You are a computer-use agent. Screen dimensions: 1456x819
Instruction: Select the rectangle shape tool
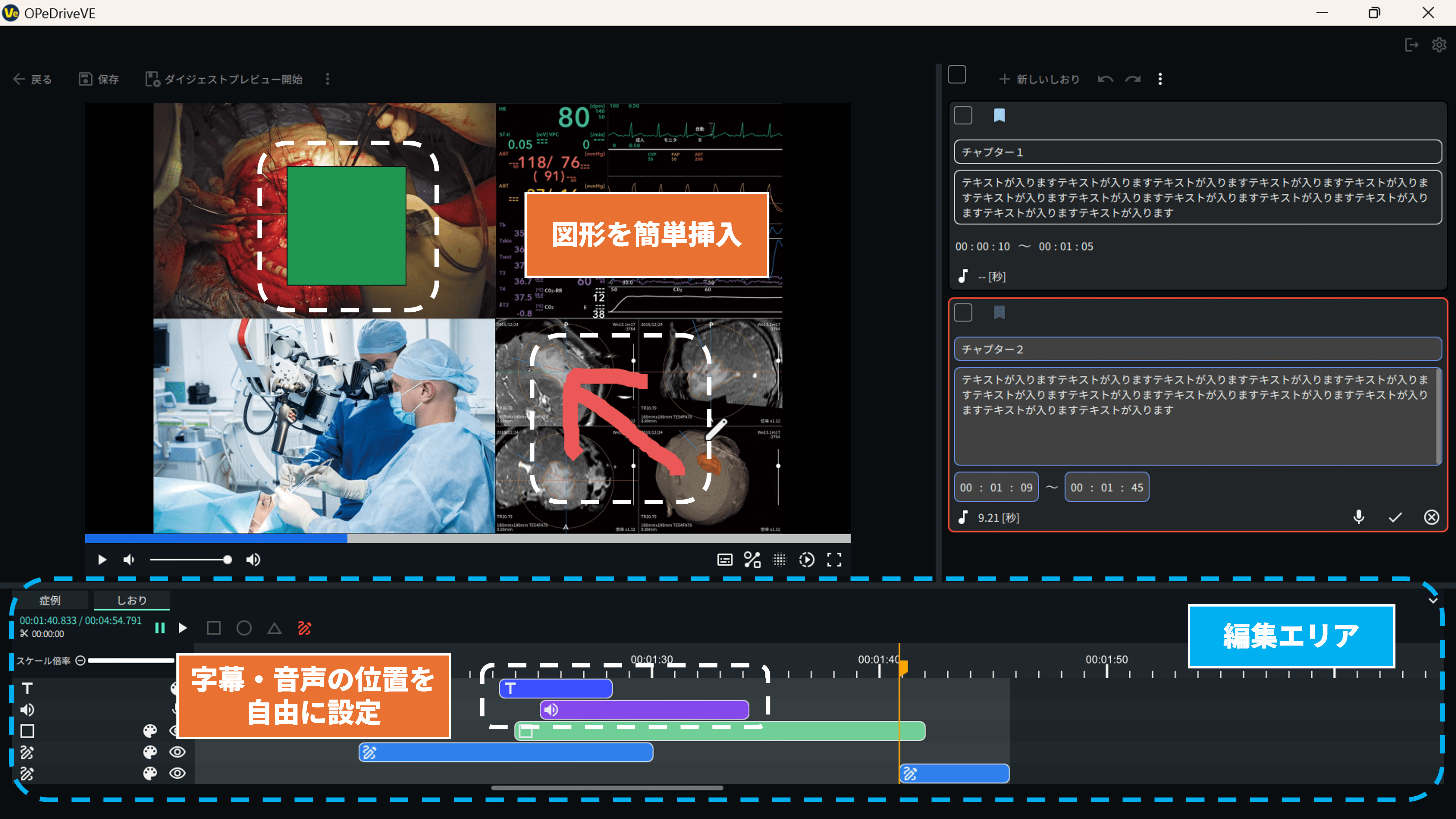(x=214, y=628)
